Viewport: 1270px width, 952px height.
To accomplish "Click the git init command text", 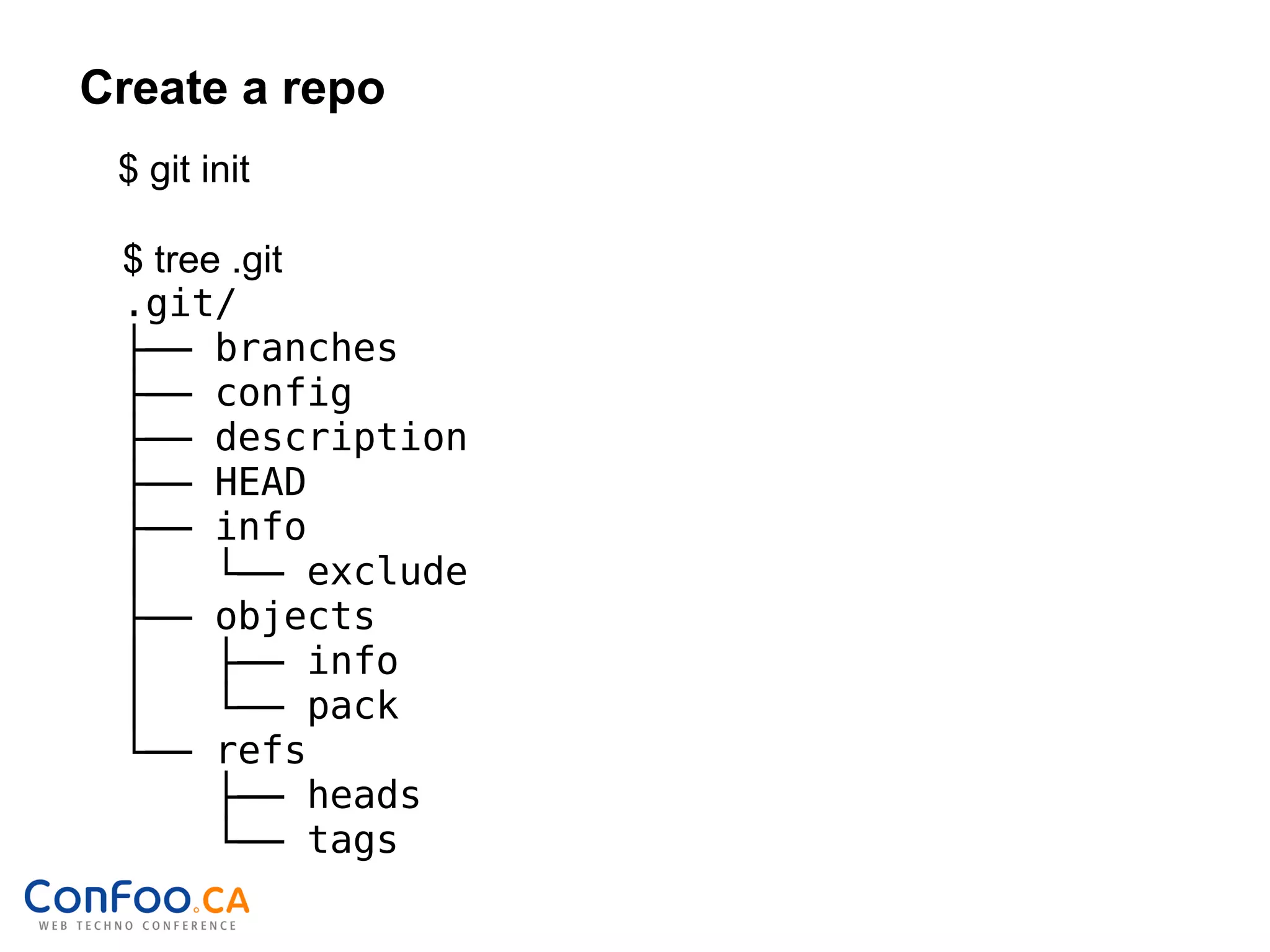I will coord(200,169).
